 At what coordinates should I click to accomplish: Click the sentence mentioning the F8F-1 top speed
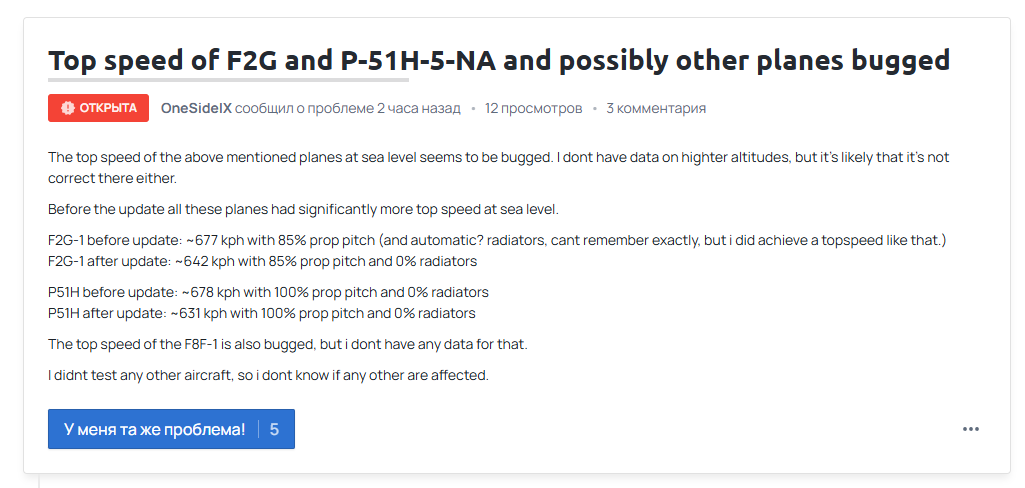(287, 344)
